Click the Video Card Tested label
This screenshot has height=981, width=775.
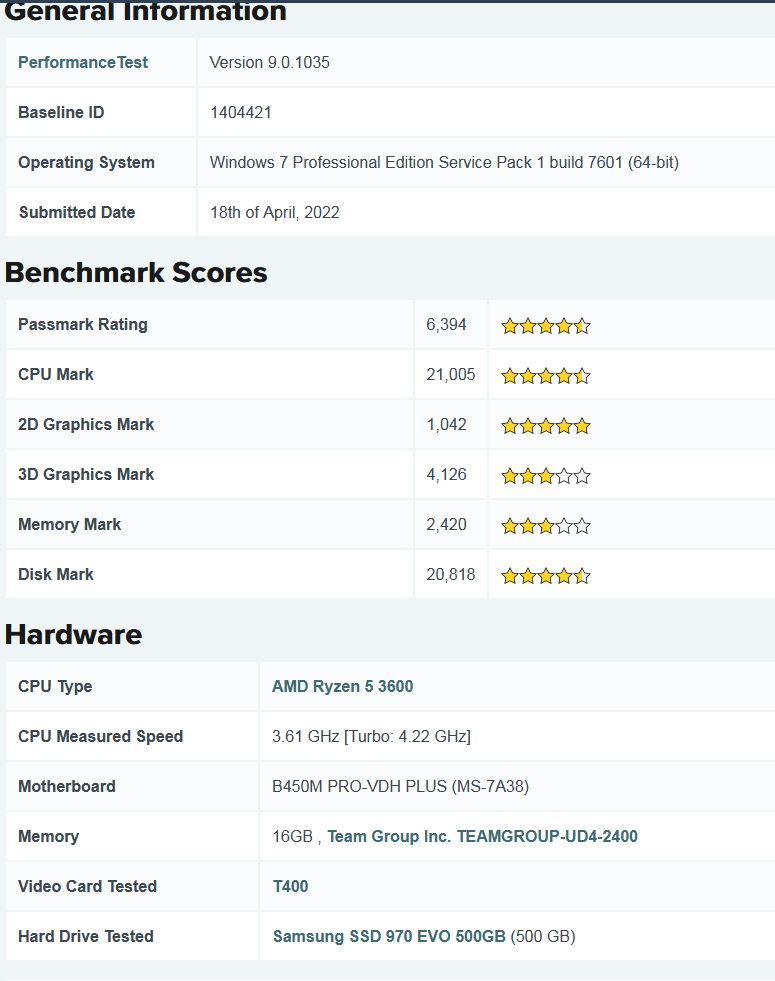click(88, 887)
